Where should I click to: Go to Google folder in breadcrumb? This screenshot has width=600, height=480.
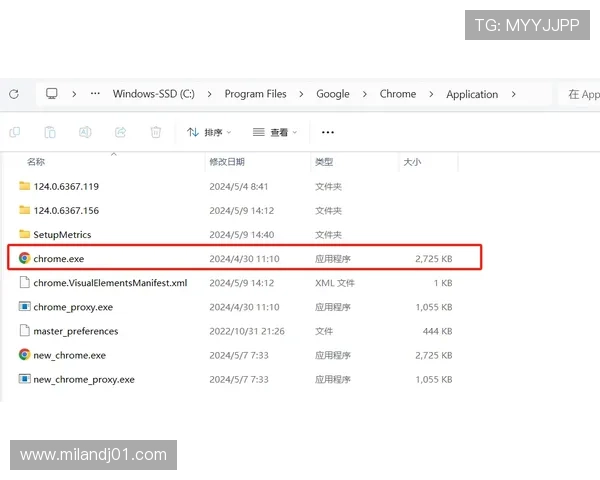(333, 94)
